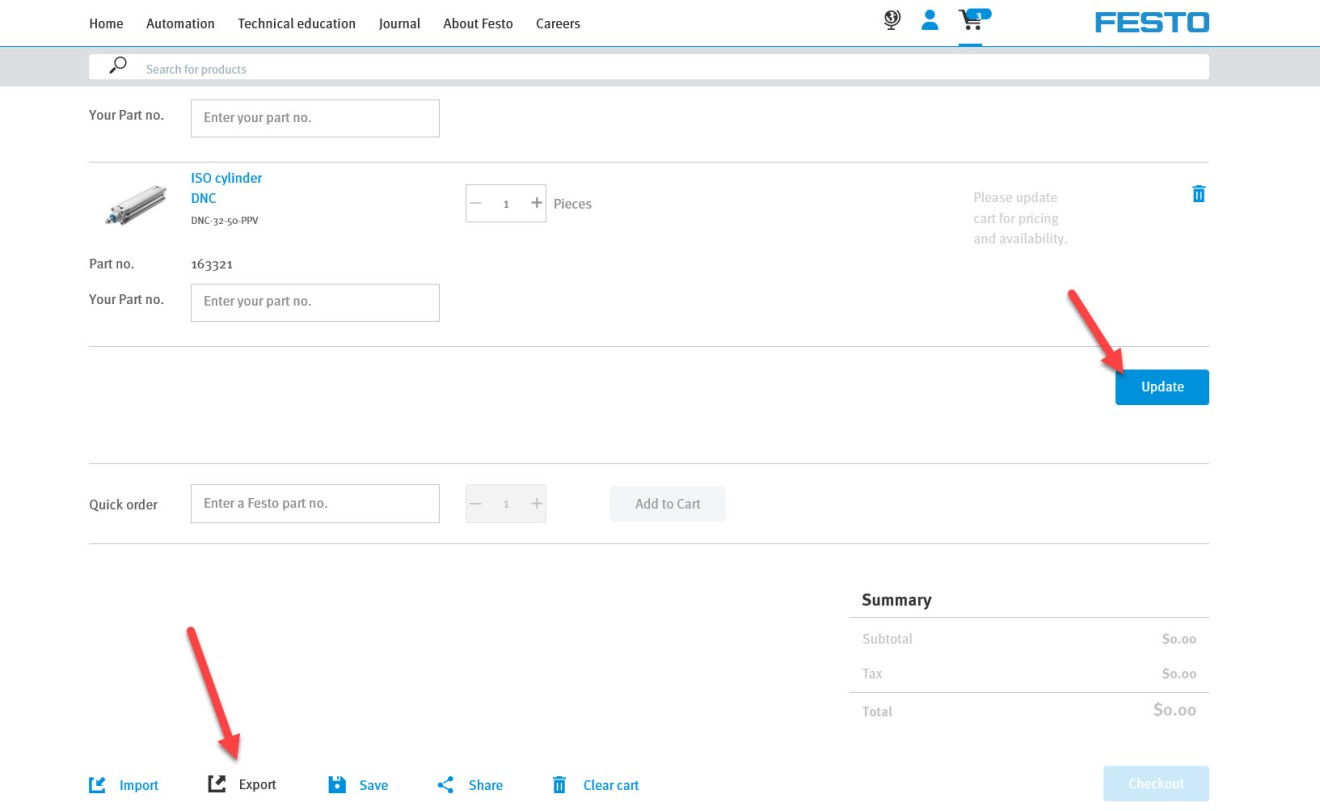Click the Share icon

446,785
